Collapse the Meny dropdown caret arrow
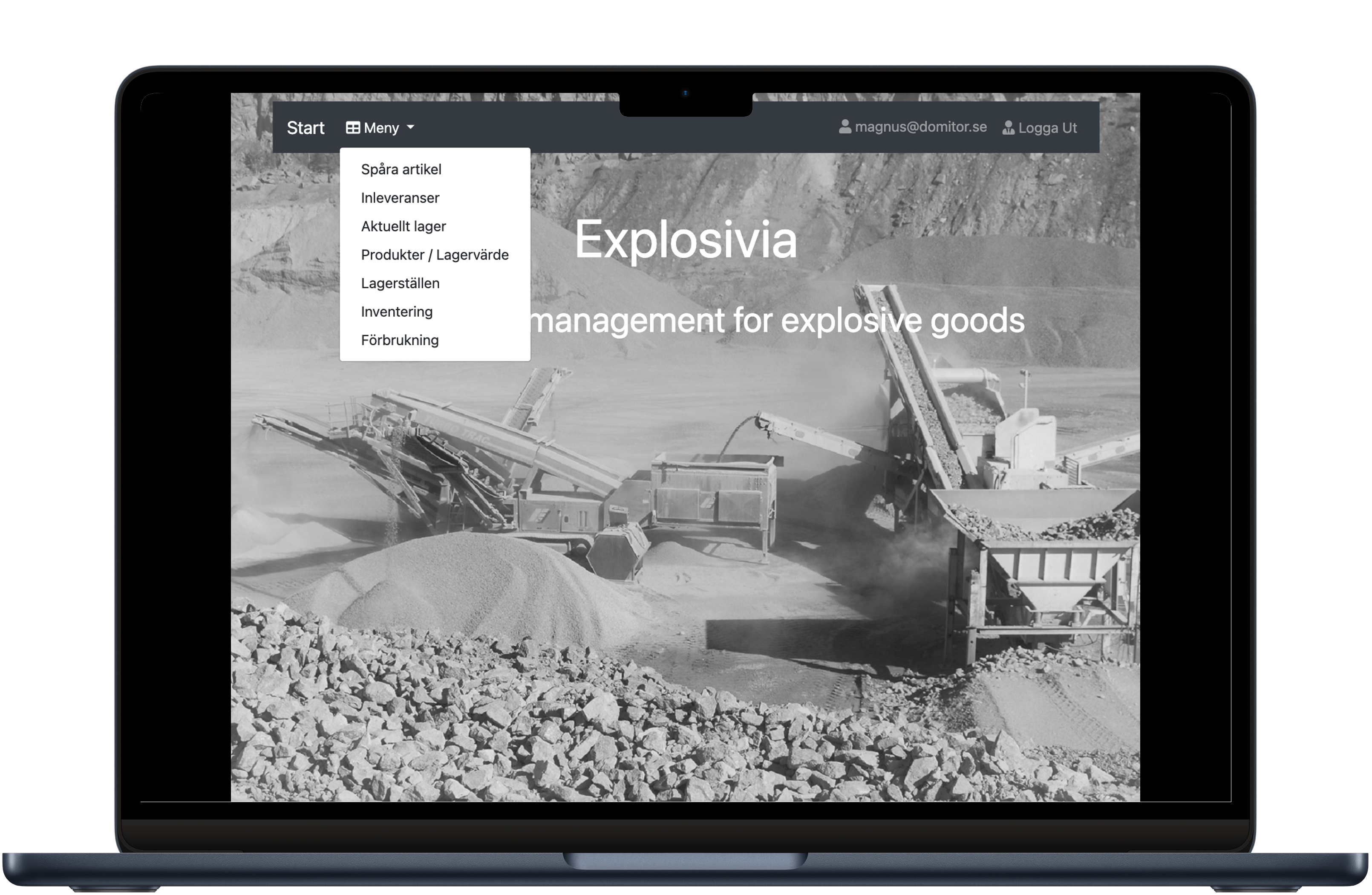The width and height of the screenshot is (1372, 895). (x=410, y=127)
